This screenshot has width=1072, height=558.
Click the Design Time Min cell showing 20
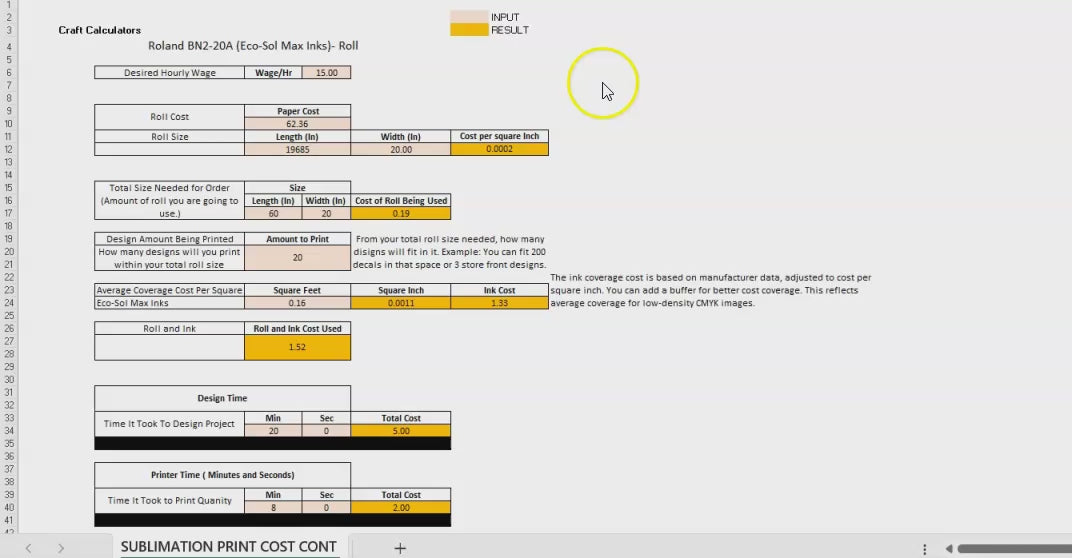(x=273, y=431)
